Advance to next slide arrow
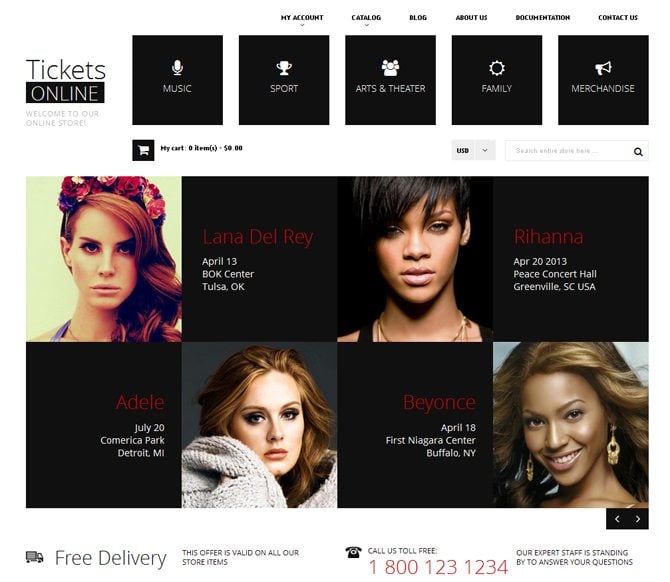The height and width of the screenshot is (582, 670). pyautogui.click(x=638, y=519)
